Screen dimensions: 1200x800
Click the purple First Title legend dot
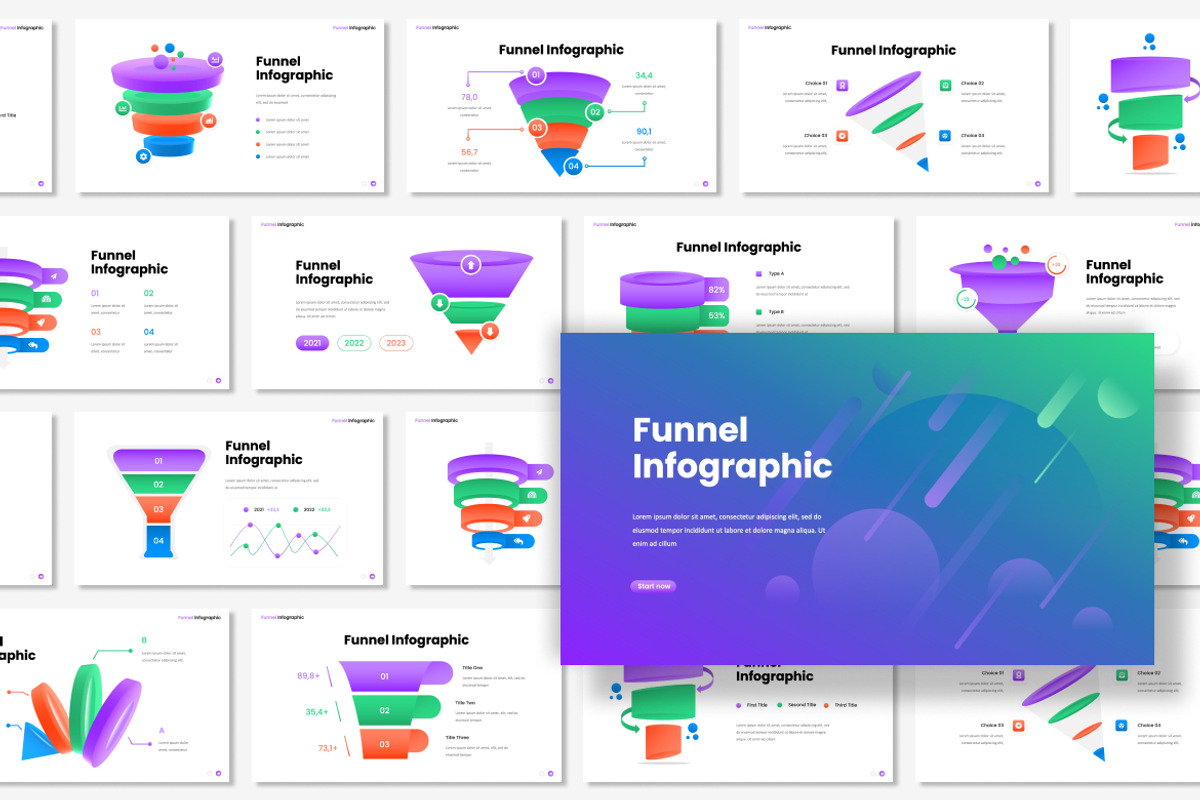tap(739, 705)
